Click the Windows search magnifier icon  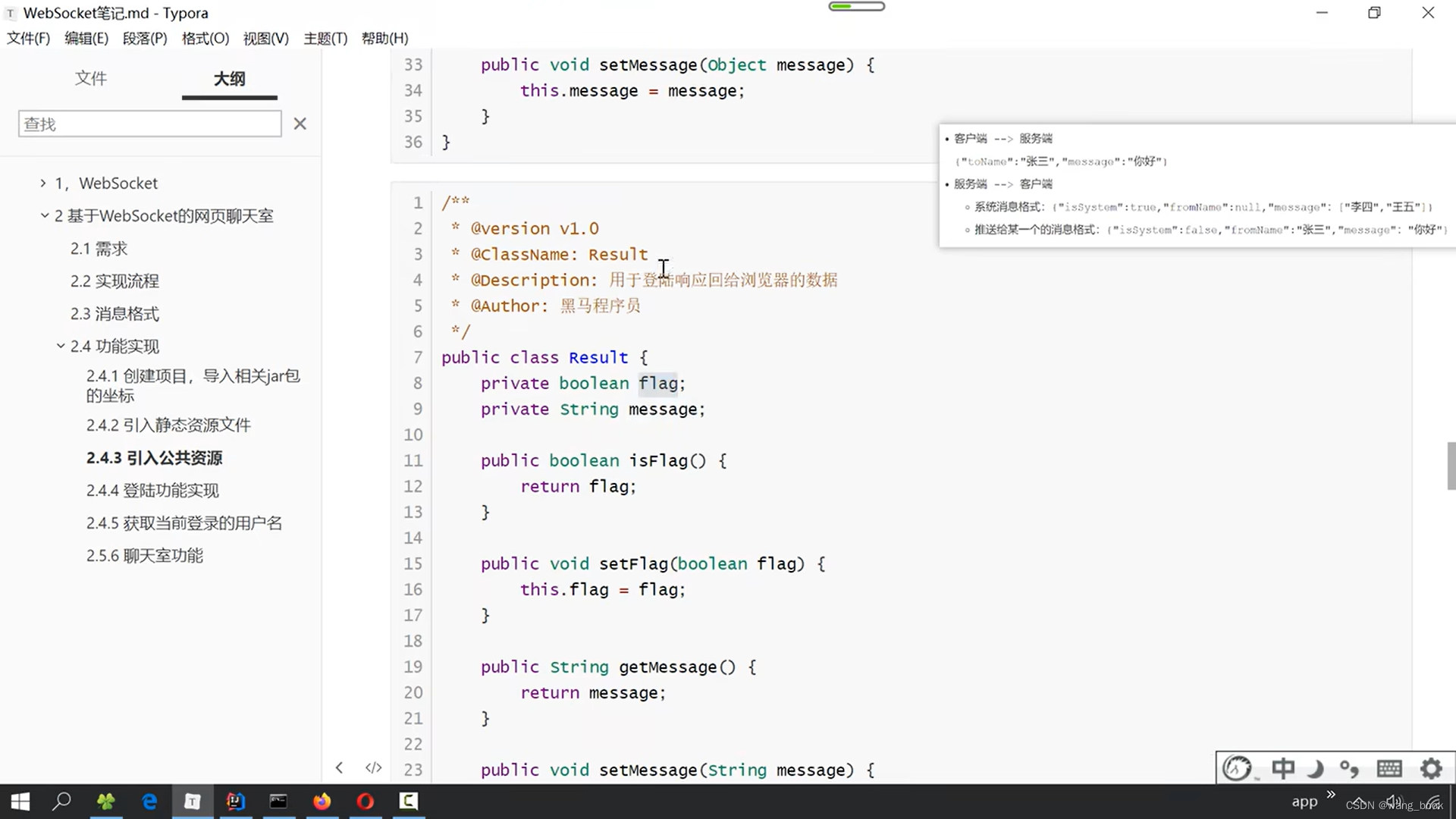click(61, 801)
